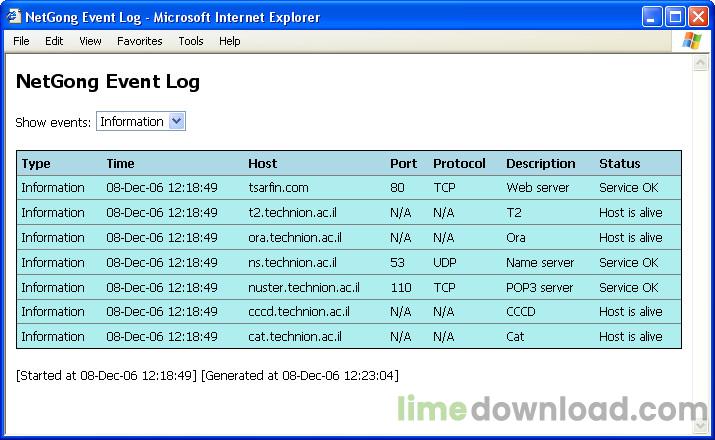The width and height of the screenshot is (715, 440).
Task: Open the View menu
Action: pyautogui.click(x=90, y=41)
